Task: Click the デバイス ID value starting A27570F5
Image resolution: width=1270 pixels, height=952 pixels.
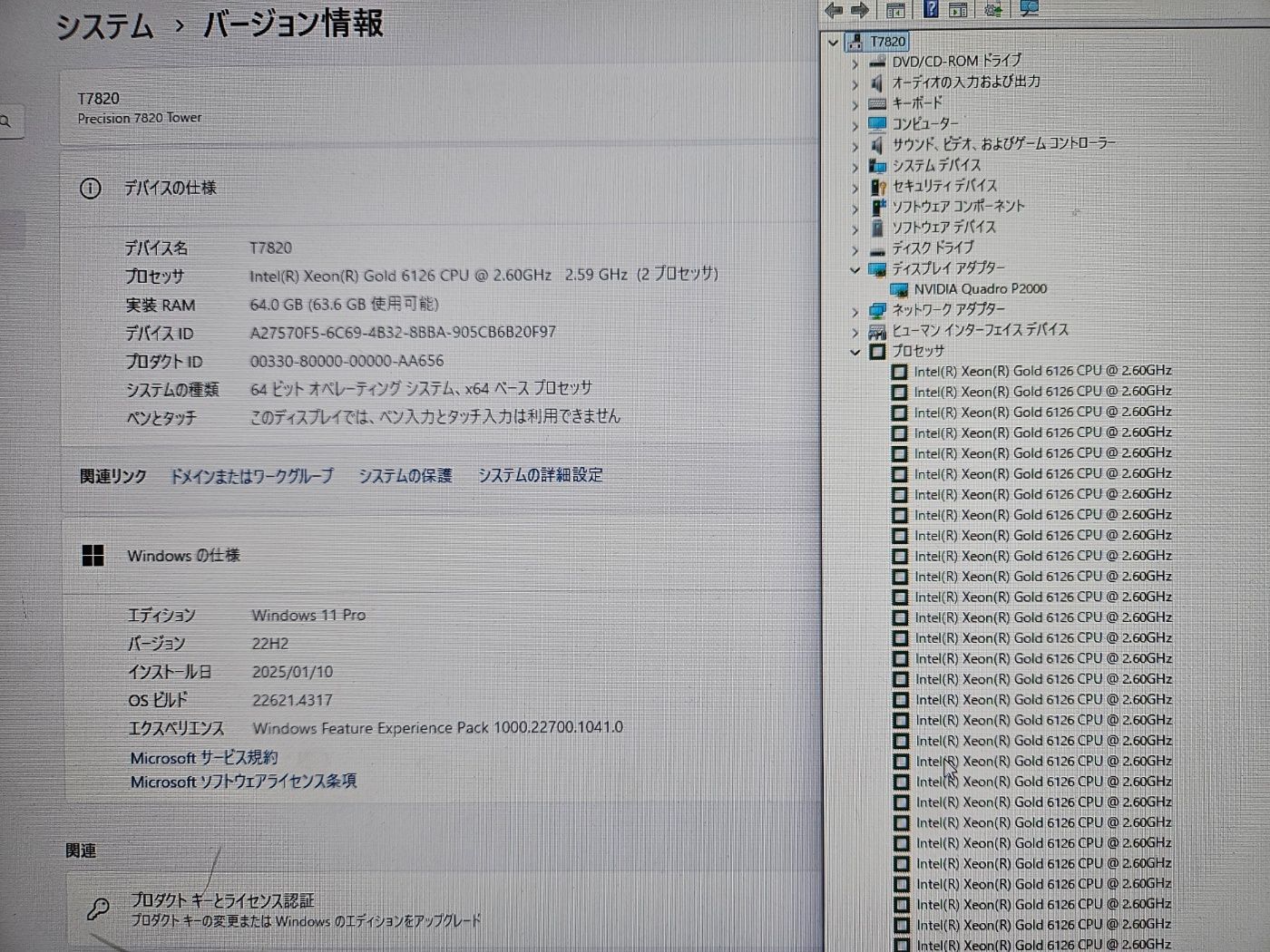Action: pyautogui.click(x=403, y=333)
